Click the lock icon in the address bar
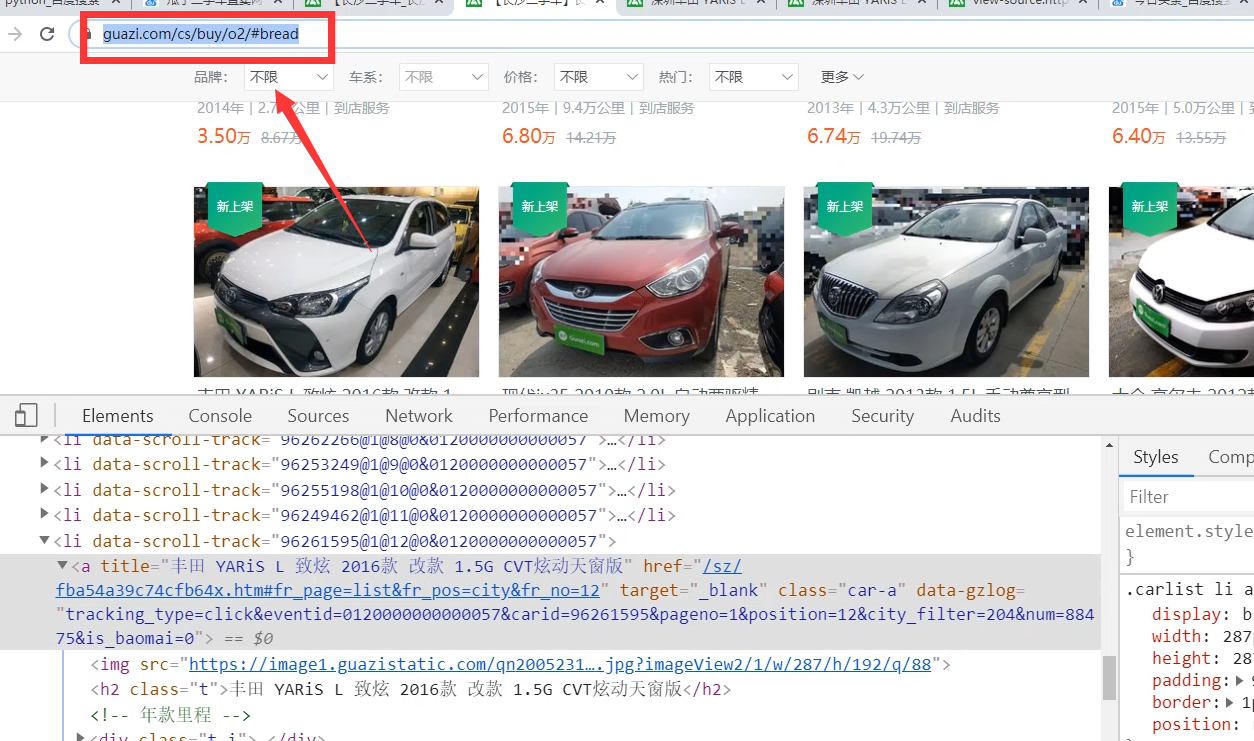1254x741 pixels. coord(84,34)
